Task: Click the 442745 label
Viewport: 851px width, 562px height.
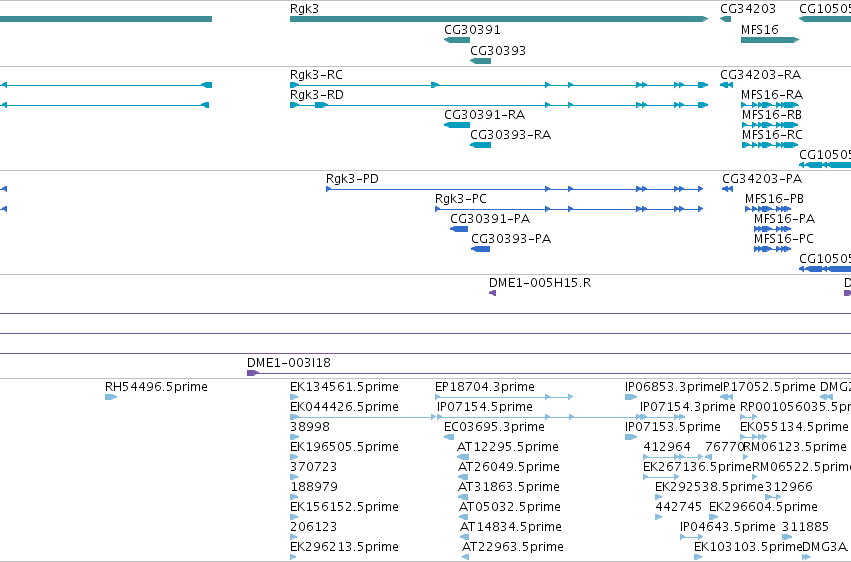Action: tap(679, 508)
